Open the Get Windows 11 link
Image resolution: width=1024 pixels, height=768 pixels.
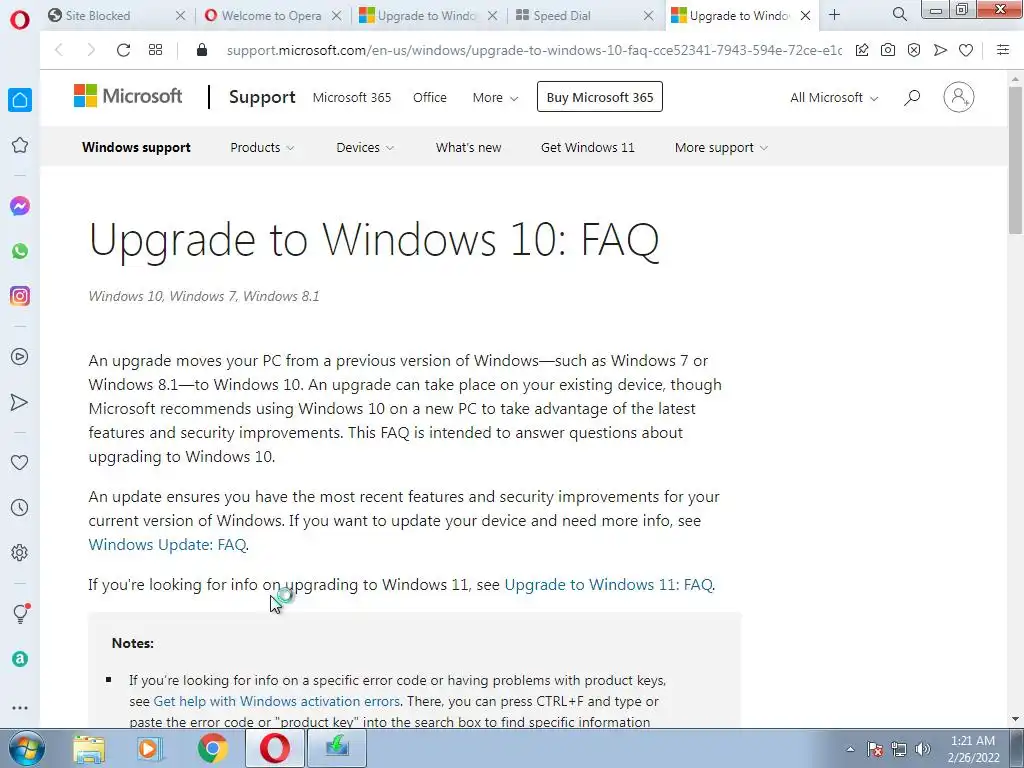point(587,148)
